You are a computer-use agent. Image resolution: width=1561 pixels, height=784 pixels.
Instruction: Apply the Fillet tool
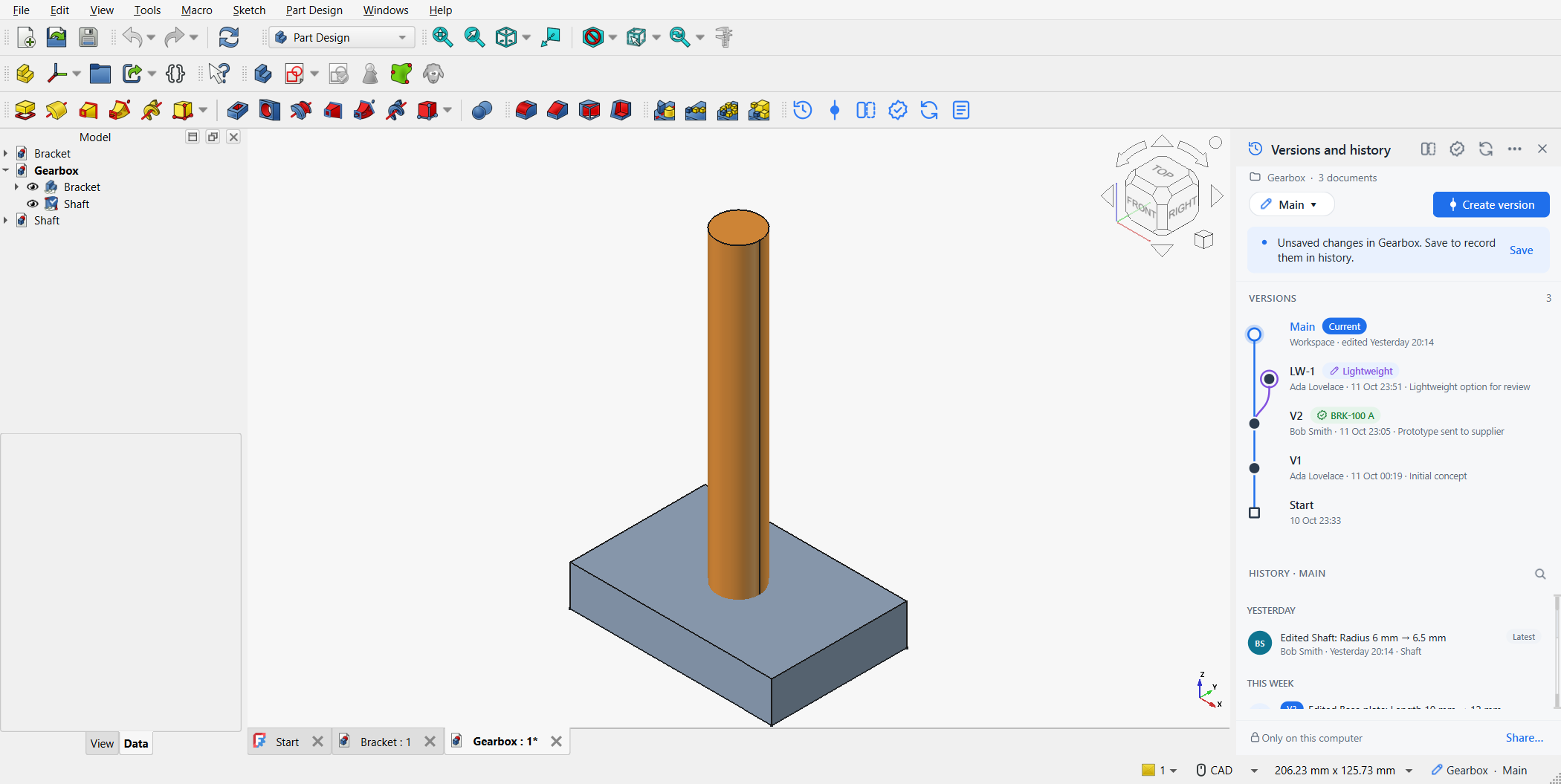(526, 111)
